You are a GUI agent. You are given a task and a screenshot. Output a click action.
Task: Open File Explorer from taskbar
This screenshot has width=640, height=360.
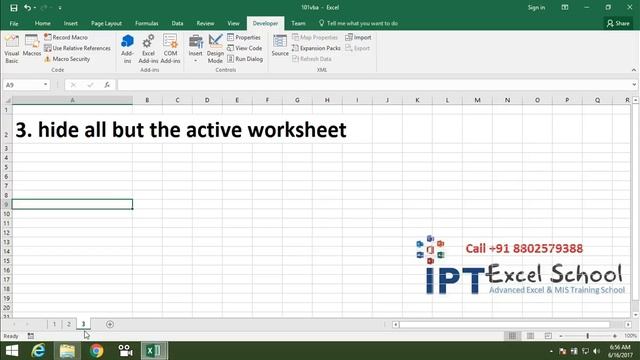click(x=67, y=351)
